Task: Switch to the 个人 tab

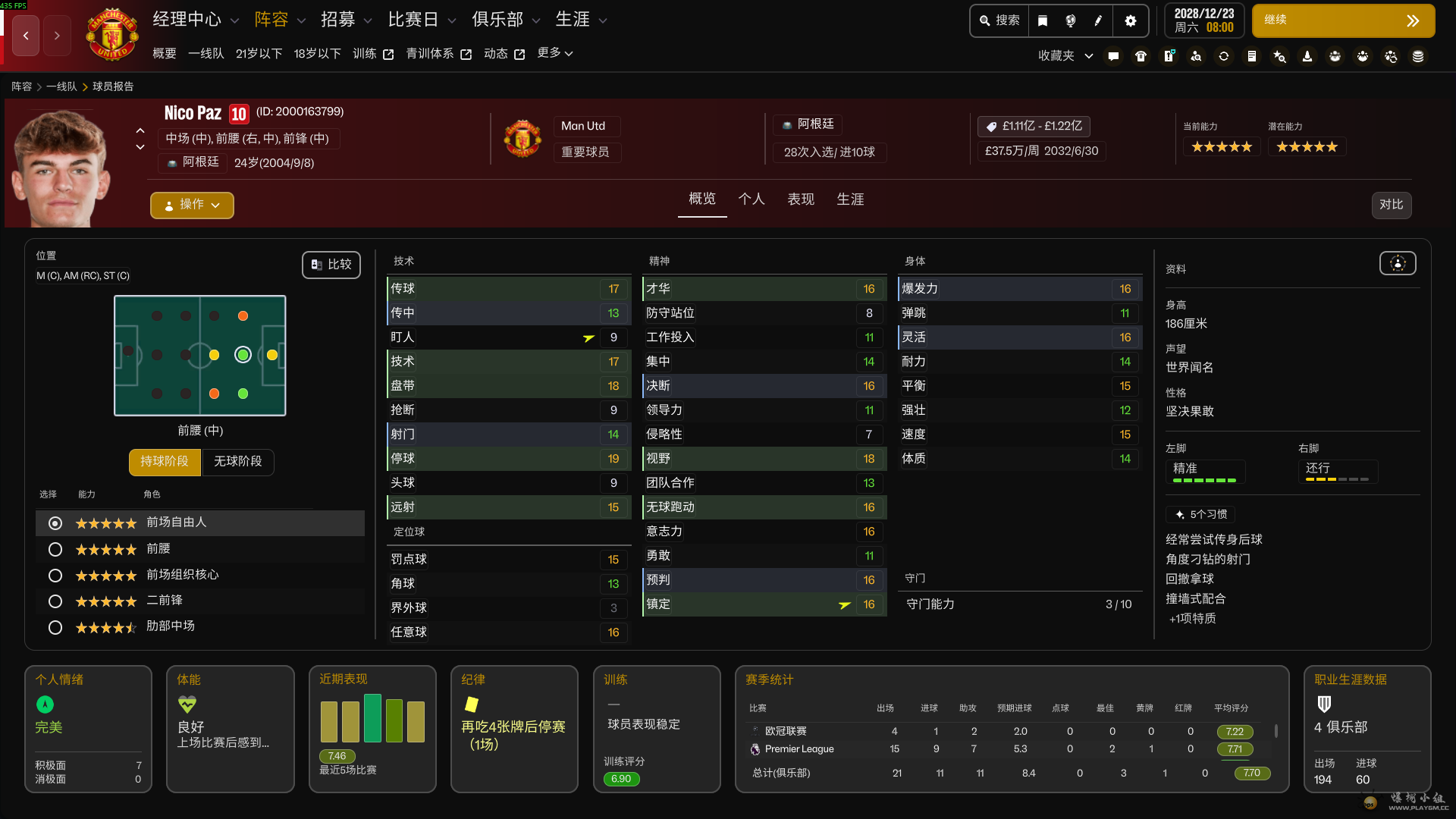Action: click(751, 199)
